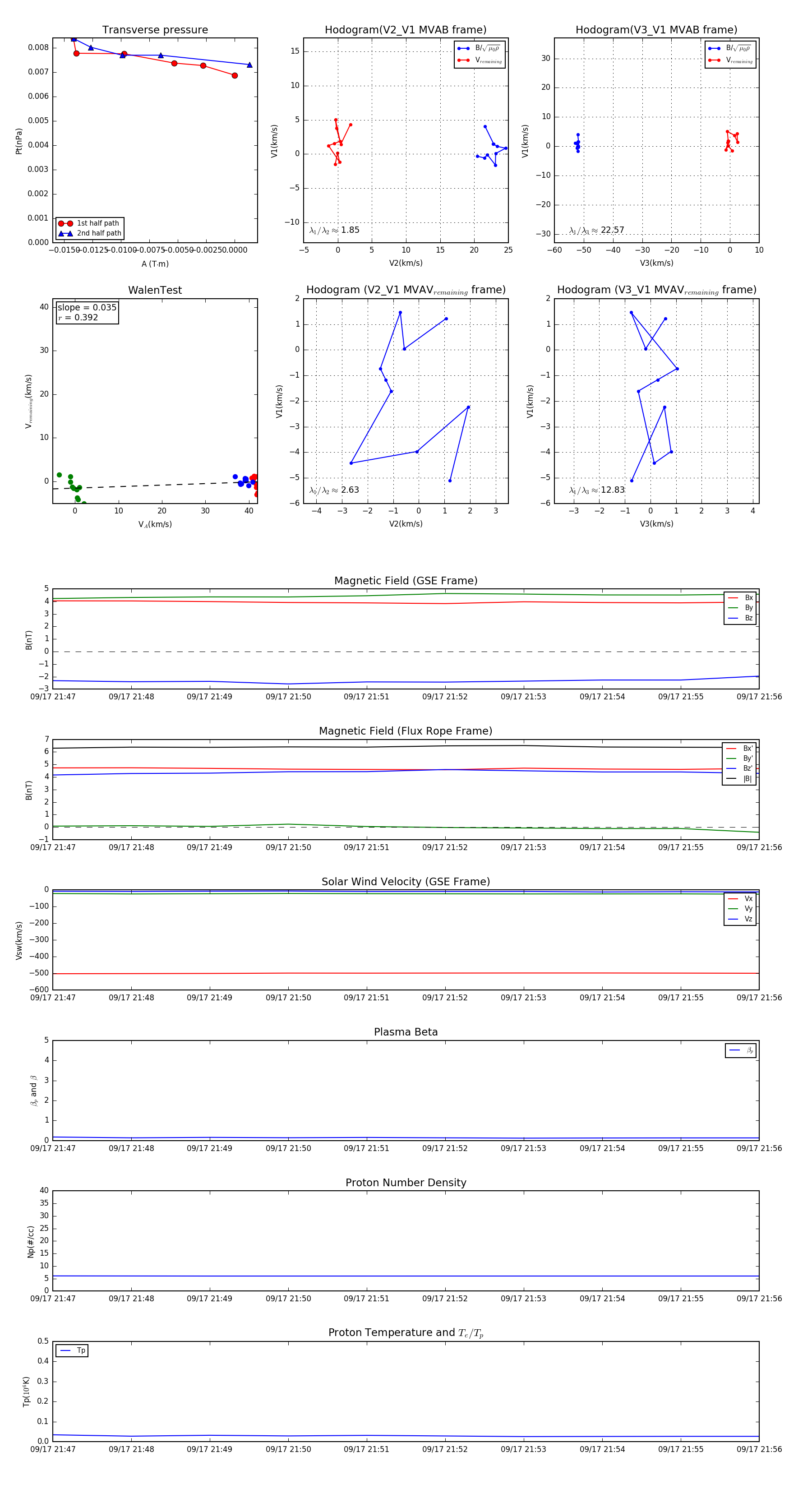Click the 'V3(km/s)' label under V3_V1 MVAB hodogram
Viewport: 812px width, 1489px height.
[x=656, y=263]
